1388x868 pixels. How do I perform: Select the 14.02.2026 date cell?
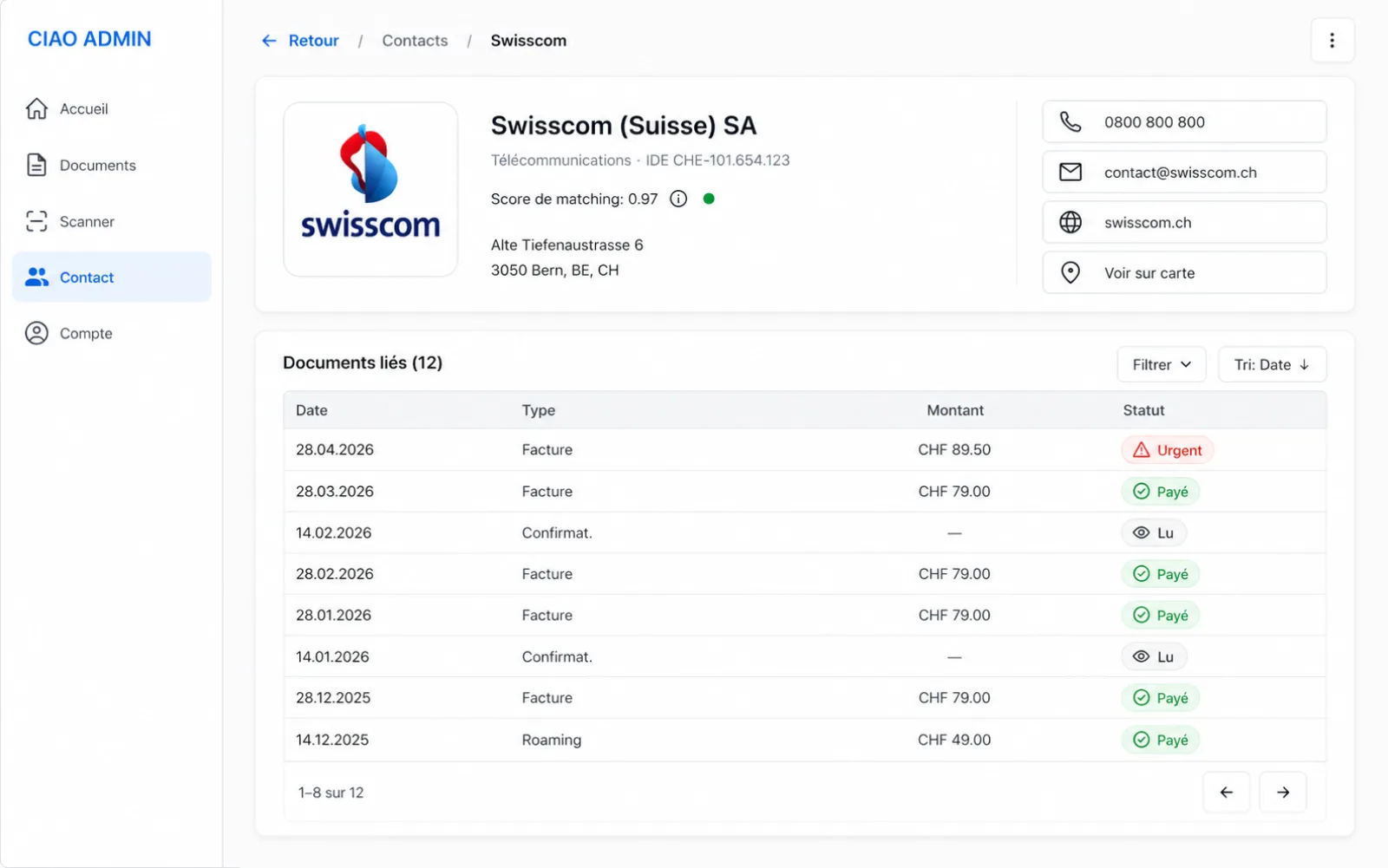pyautogui.click(x=333, y=533)
